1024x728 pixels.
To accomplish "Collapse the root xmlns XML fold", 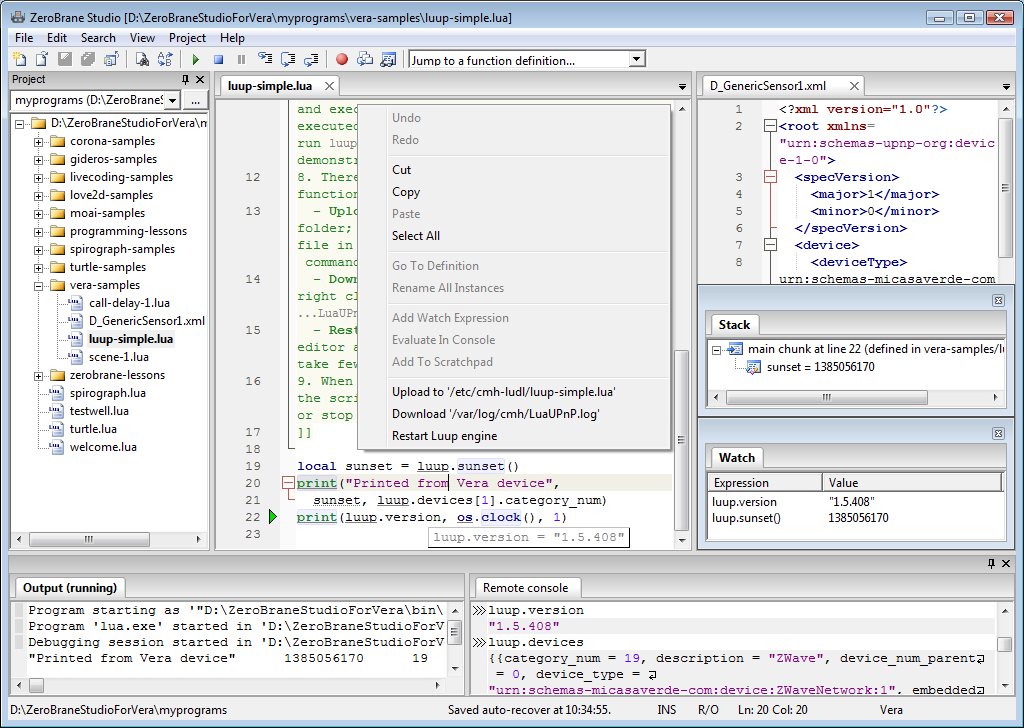I will (x=771, y=127).
